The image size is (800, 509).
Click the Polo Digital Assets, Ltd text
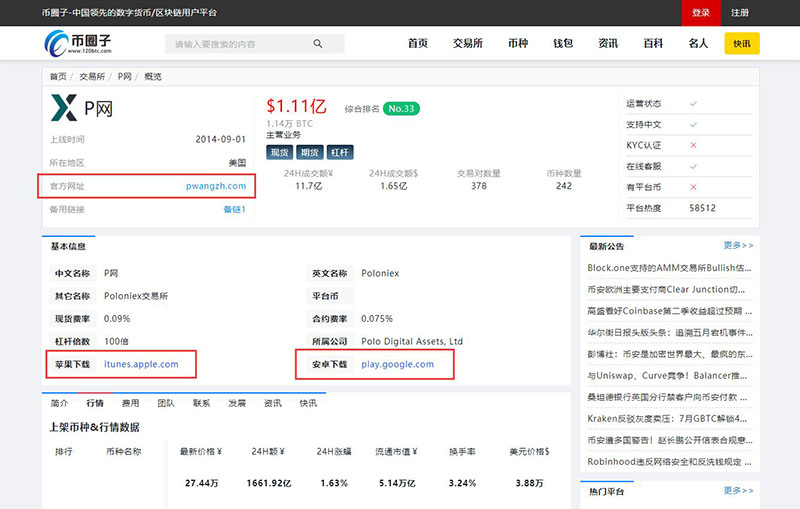tap(412, 341)
